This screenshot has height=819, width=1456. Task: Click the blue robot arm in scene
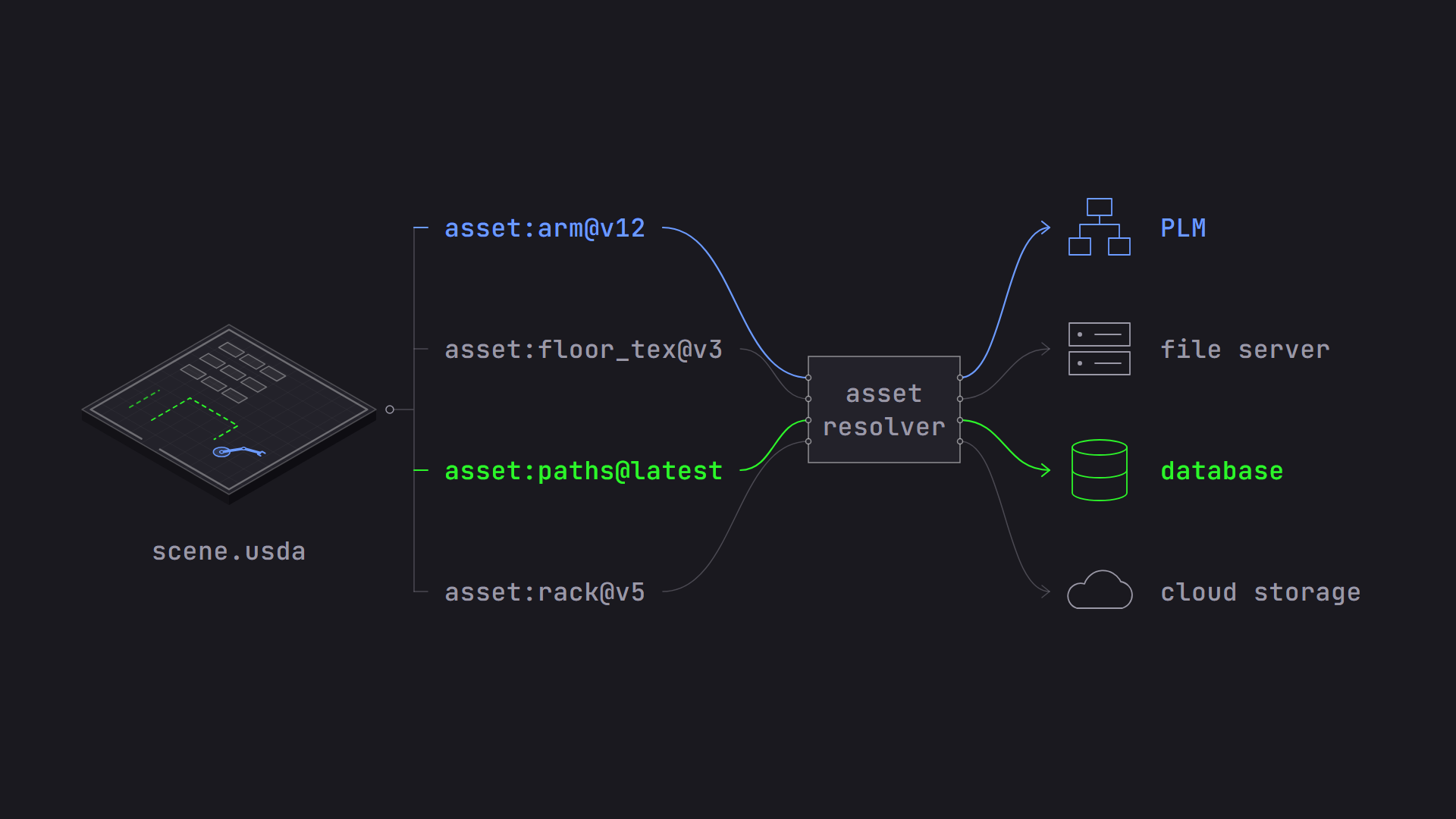pos(238,452)
